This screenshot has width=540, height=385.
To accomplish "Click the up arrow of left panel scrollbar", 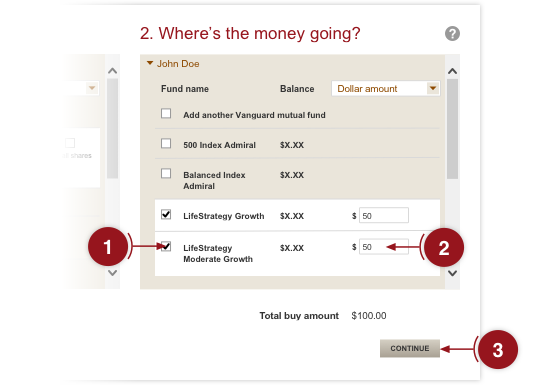I will click(x=112, y=71).
